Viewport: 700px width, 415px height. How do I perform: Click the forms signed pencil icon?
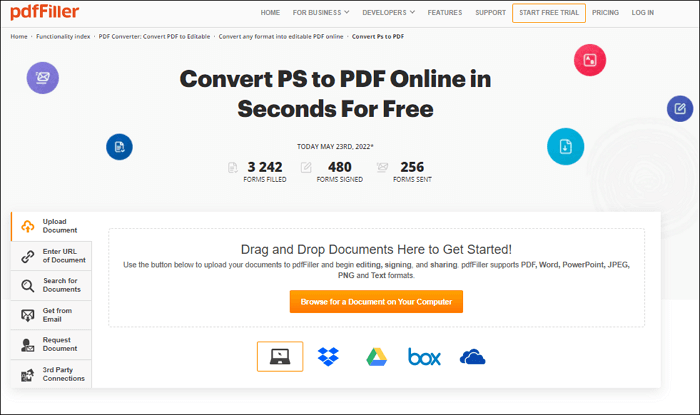306,167
